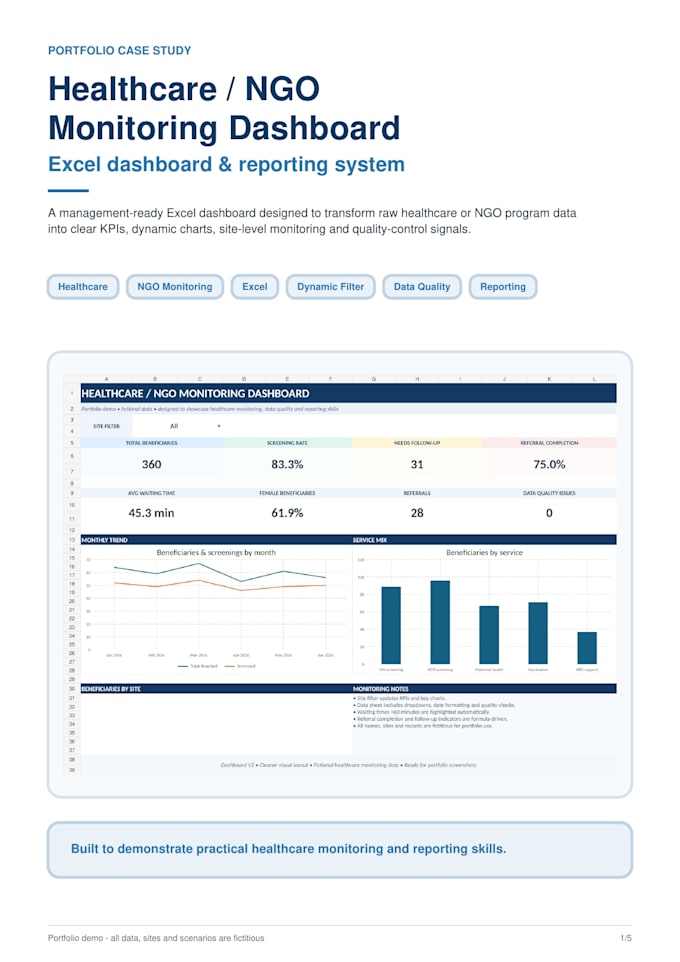Click the Reporting tag pill
The width and height of the screenshot is (680, 962).
[503, 287]
